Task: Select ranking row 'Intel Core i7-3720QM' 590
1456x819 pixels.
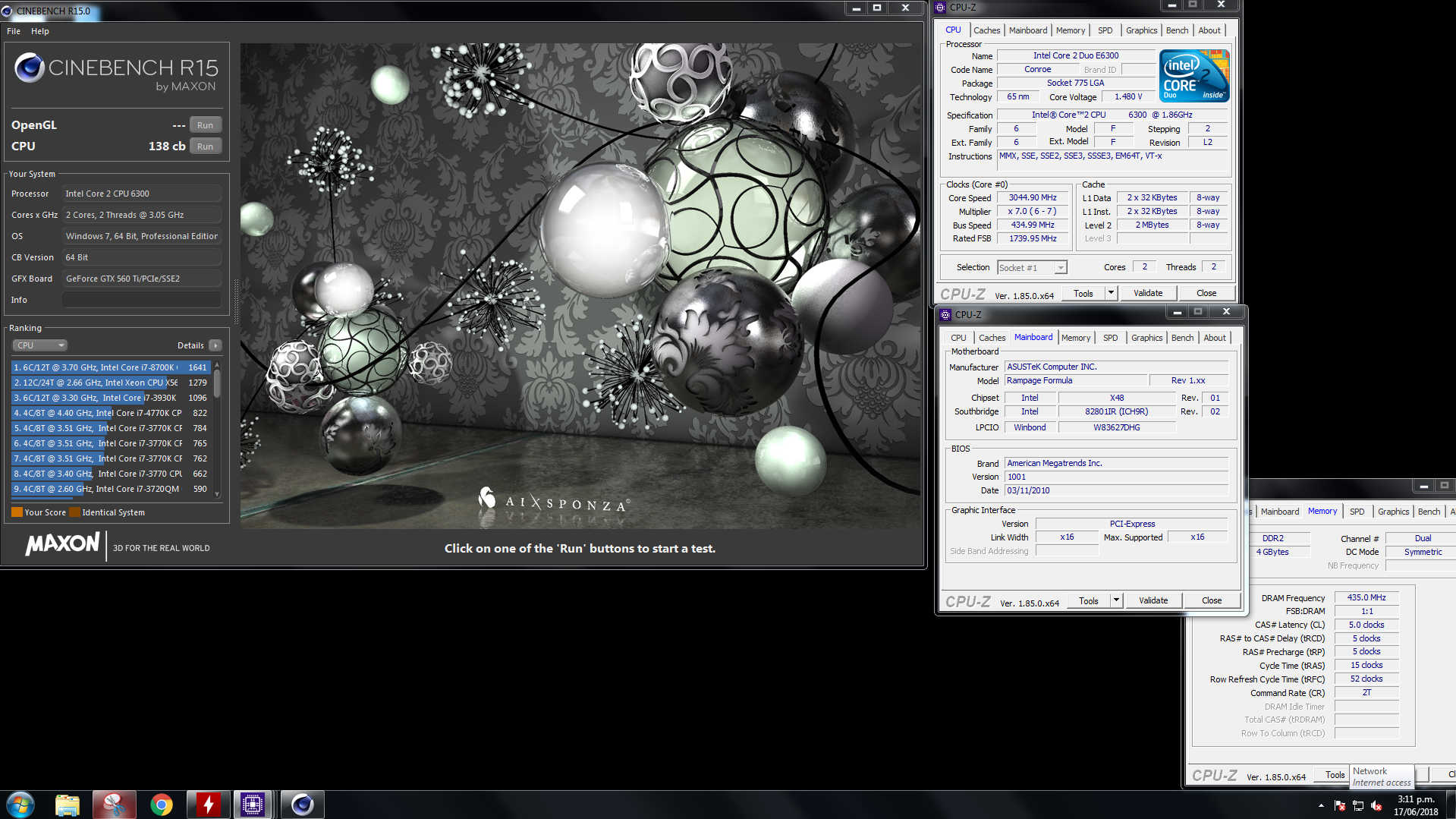Action: click(111, 489)
